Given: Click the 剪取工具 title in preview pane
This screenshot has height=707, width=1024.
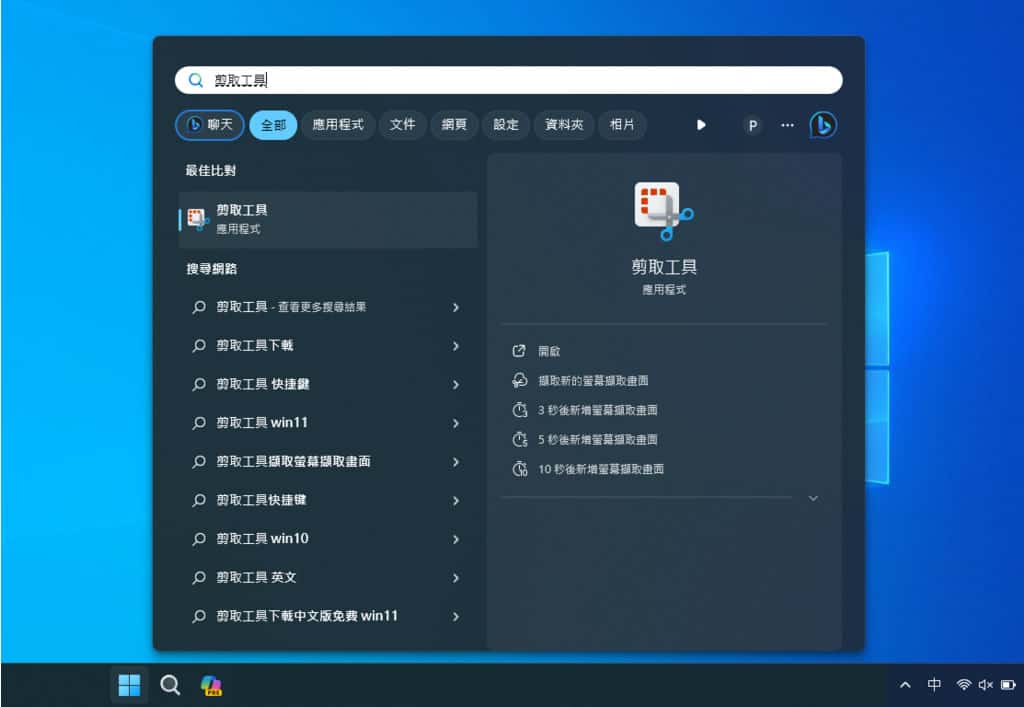Looking at the screenshot, I should coord(664,266).
